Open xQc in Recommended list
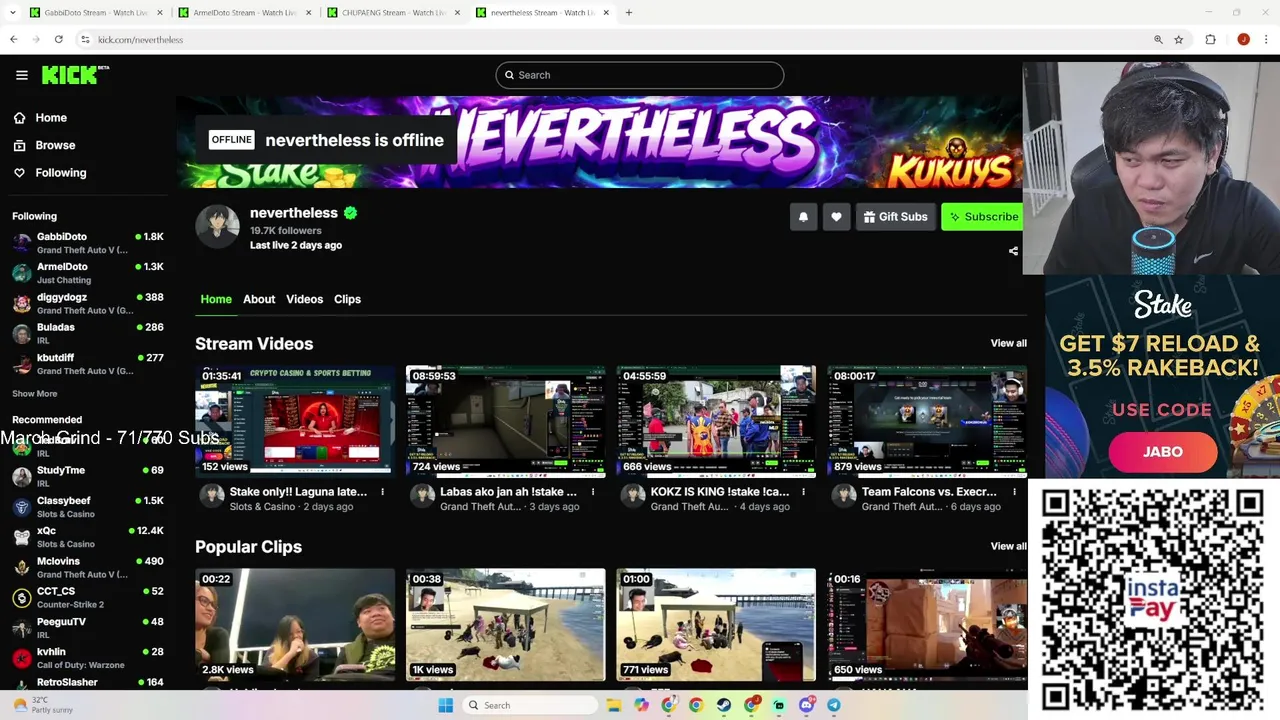 (x=88, y=537)
